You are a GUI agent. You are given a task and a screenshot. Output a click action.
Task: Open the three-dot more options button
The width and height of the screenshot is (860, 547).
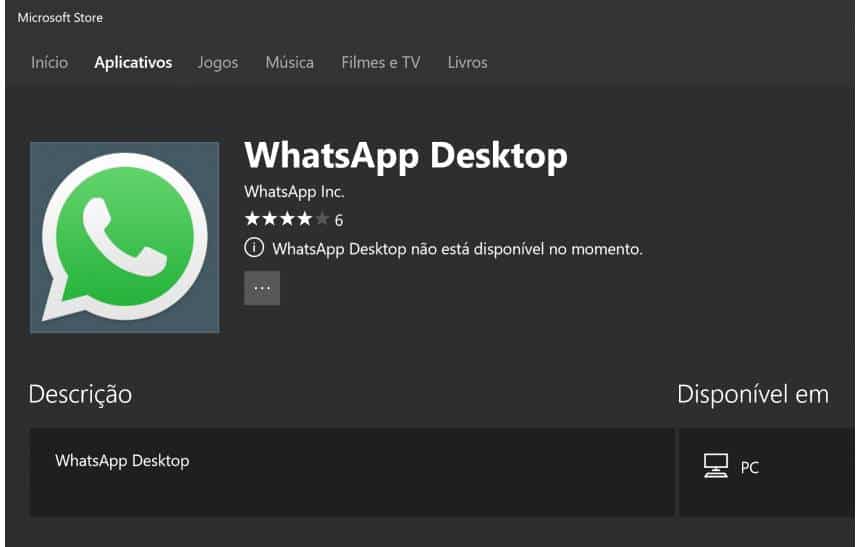tap(262, 288)
